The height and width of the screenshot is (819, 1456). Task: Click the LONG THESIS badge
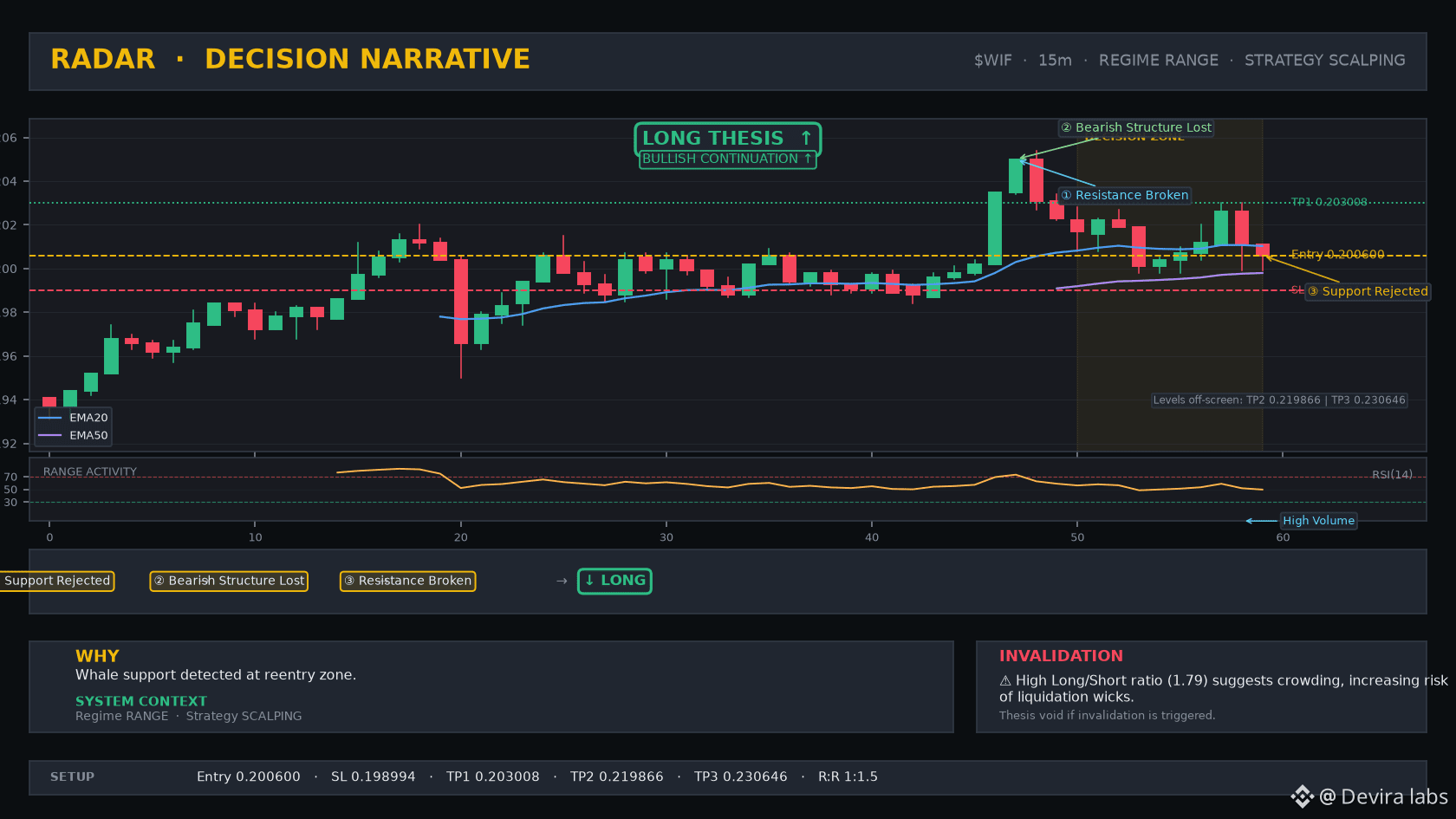tap(727, 138)
